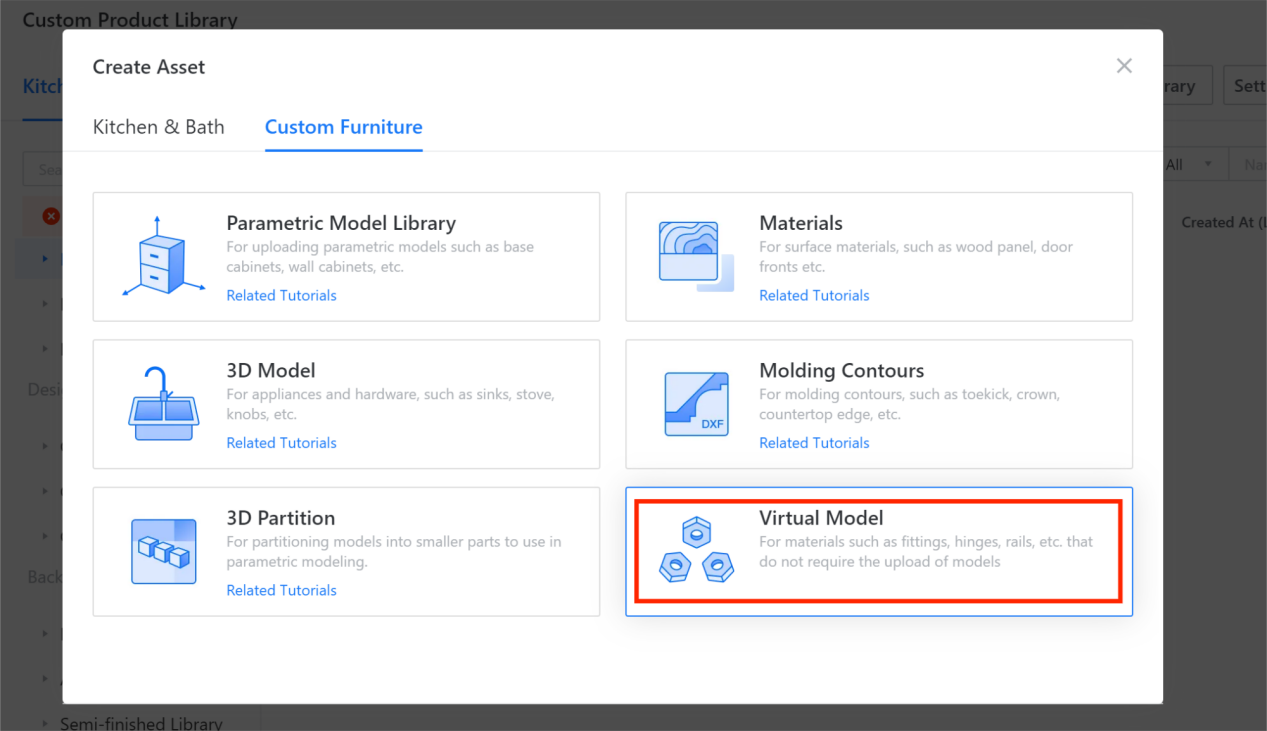Click the Parametric Model Library cabinet icon
The width and height of the screenshot is (1267, 731).
(160, 257)
